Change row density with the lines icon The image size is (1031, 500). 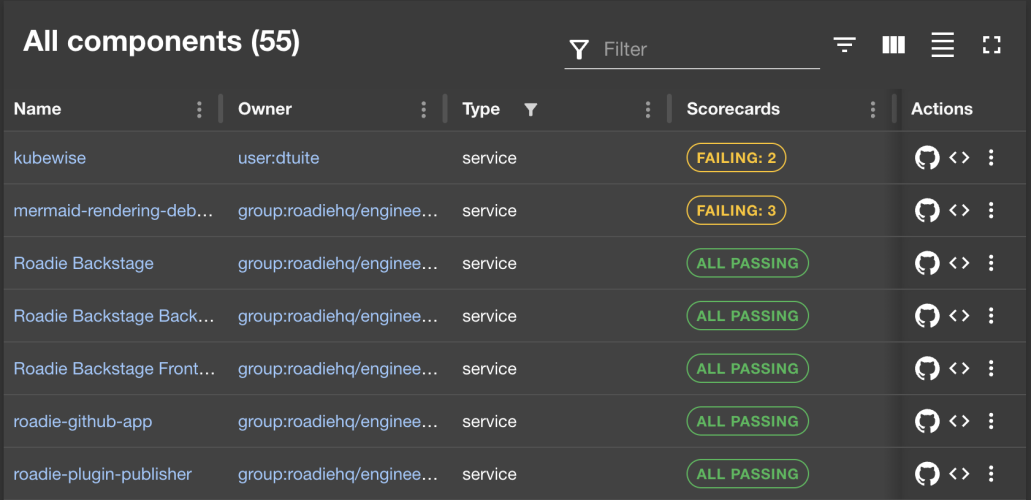[942, 45]
